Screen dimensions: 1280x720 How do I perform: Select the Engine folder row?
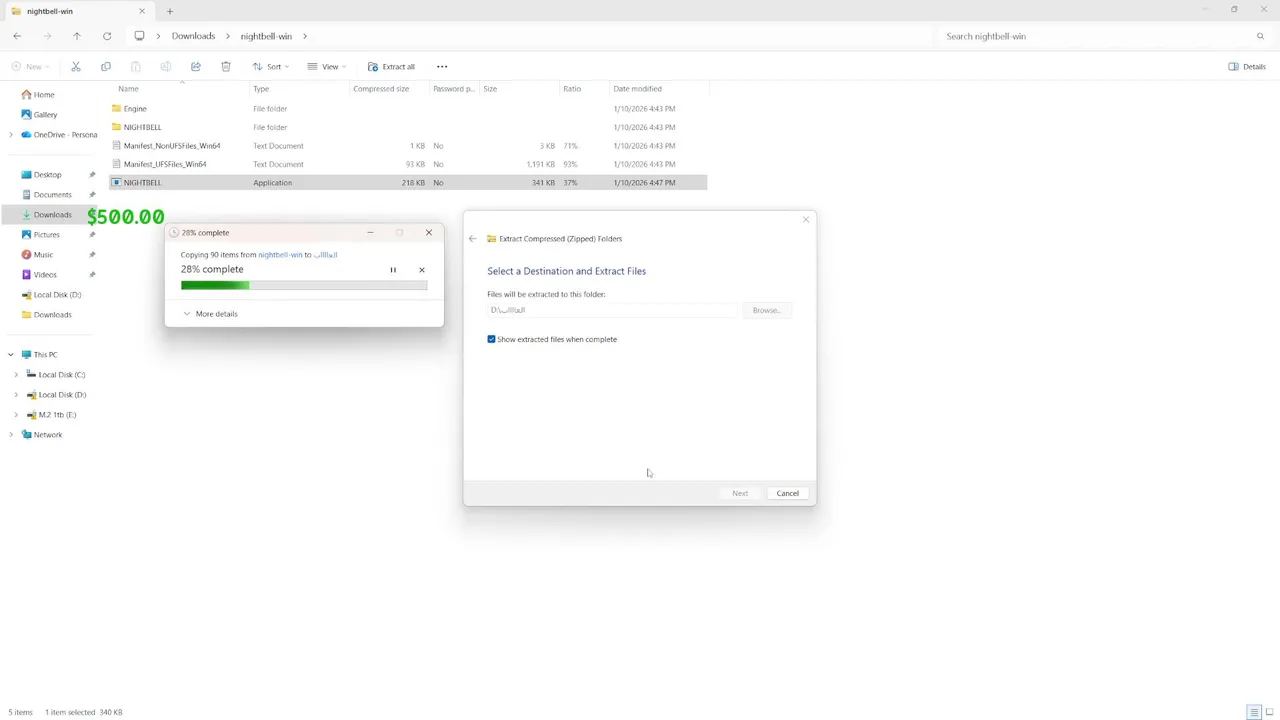(x=408, y=109)
